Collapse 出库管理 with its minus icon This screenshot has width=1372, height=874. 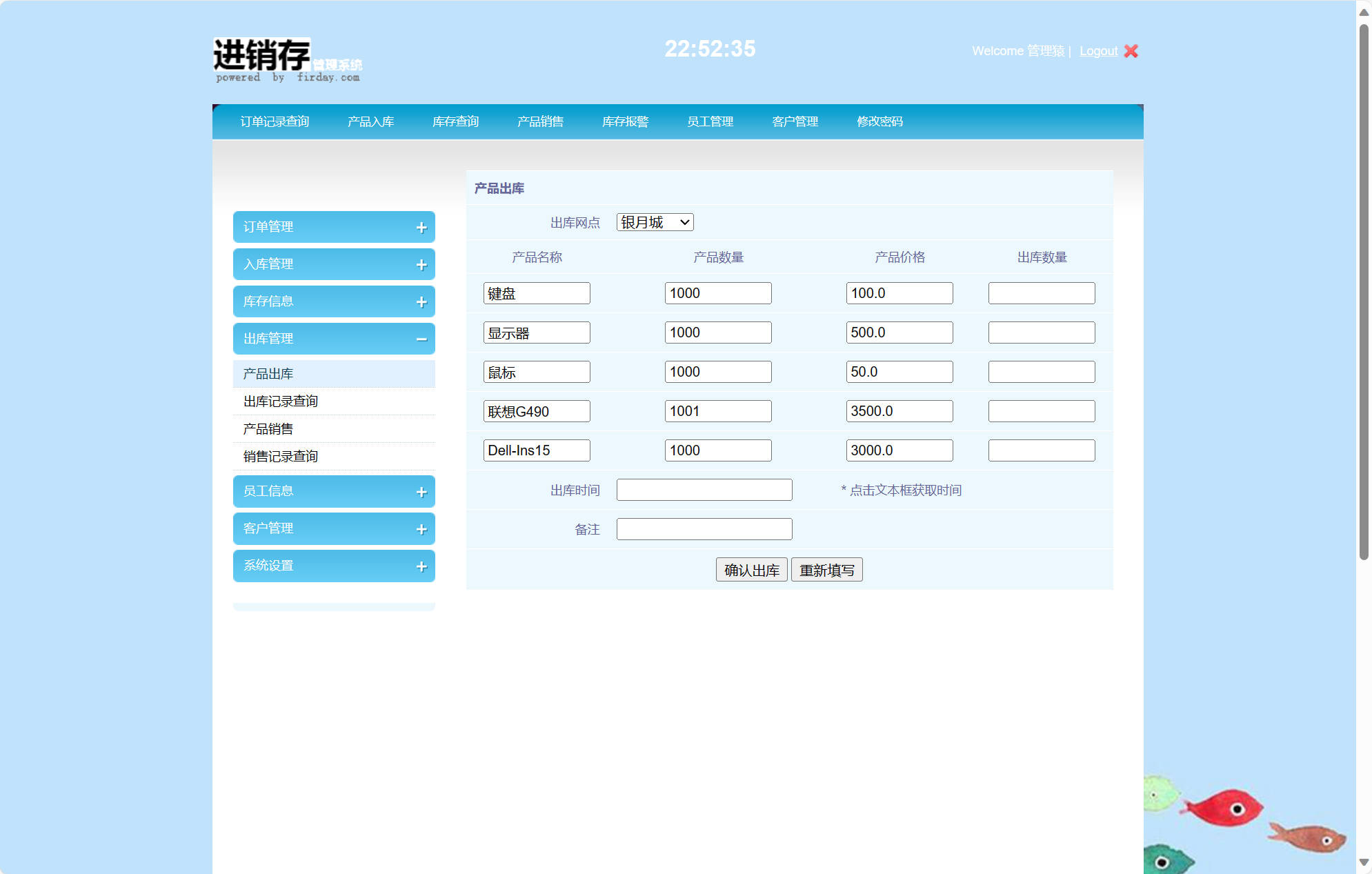pyautogui.click(x=421, y=339)
